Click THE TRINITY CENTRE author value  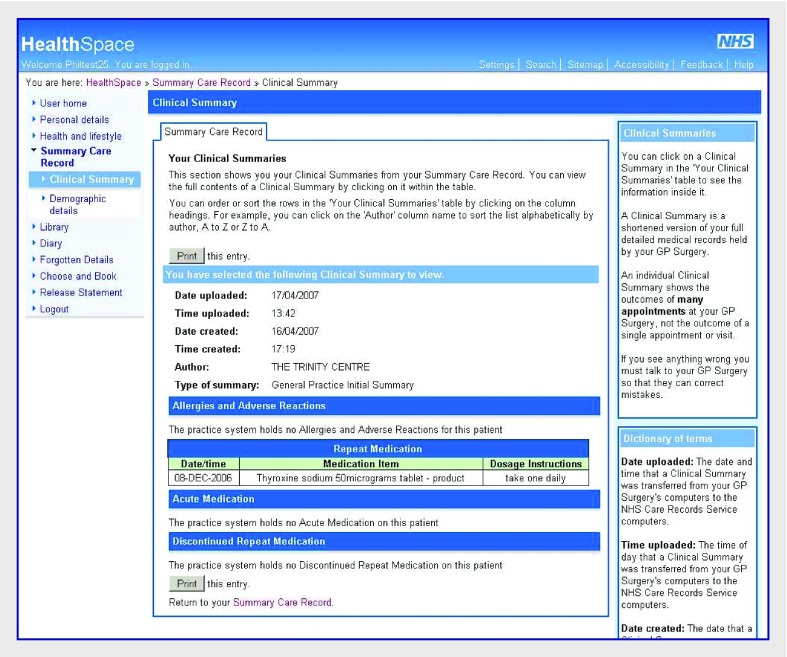click(x=321, y=367)
